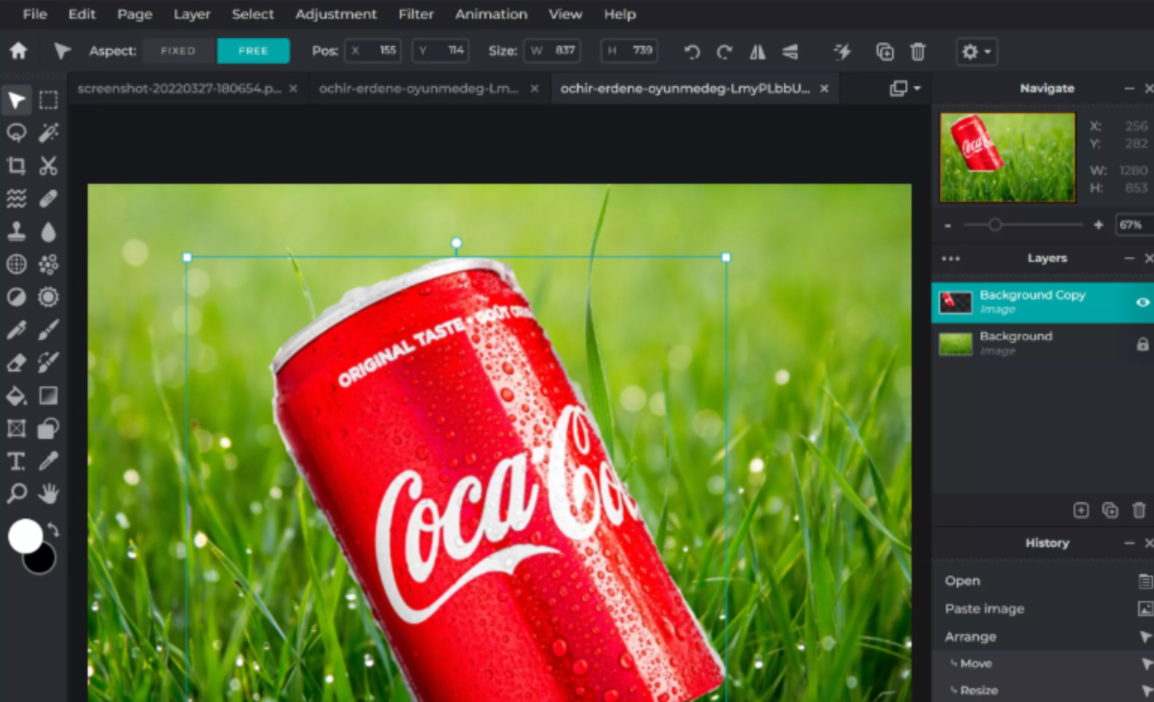Pick up the Clone Stamp tool
The width and height of the screenshot is (1154, 702).
(x=17, y=232)
